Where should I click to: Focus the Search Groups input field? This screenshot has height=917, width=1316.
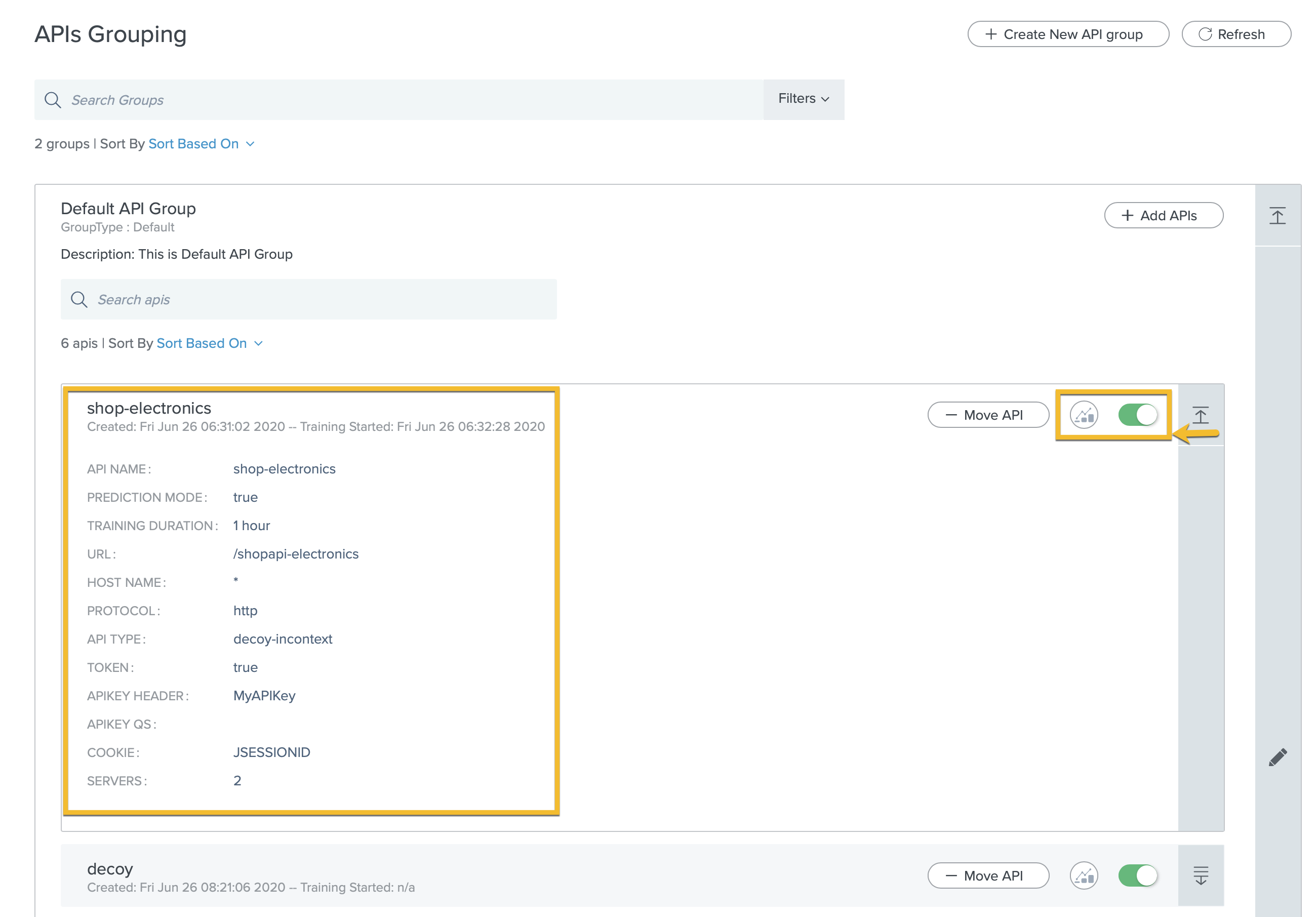pos(401,100)
